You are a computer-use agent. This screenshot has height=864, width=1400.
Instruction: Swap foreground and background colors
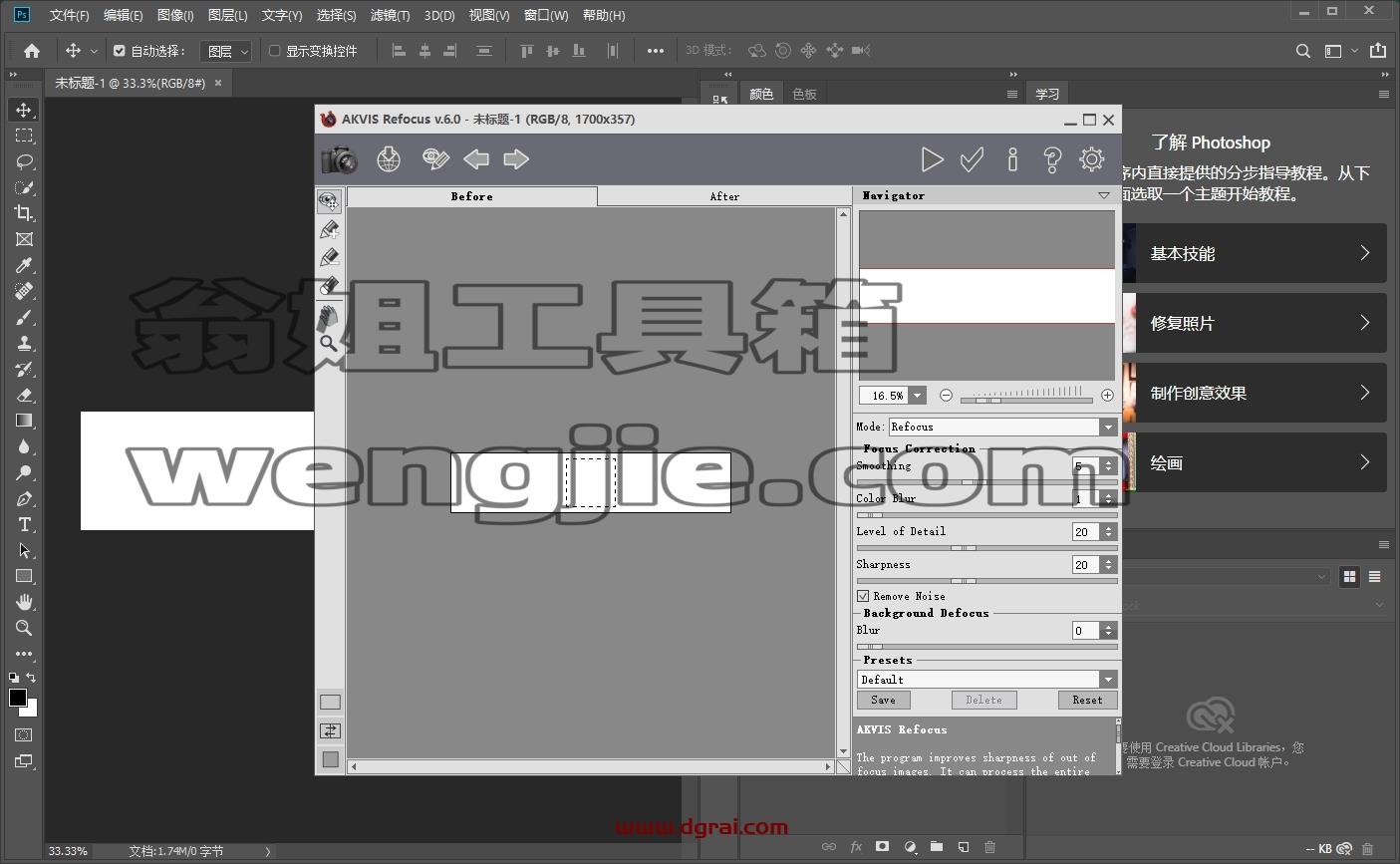pyautogui.click(x=32, y=678)
